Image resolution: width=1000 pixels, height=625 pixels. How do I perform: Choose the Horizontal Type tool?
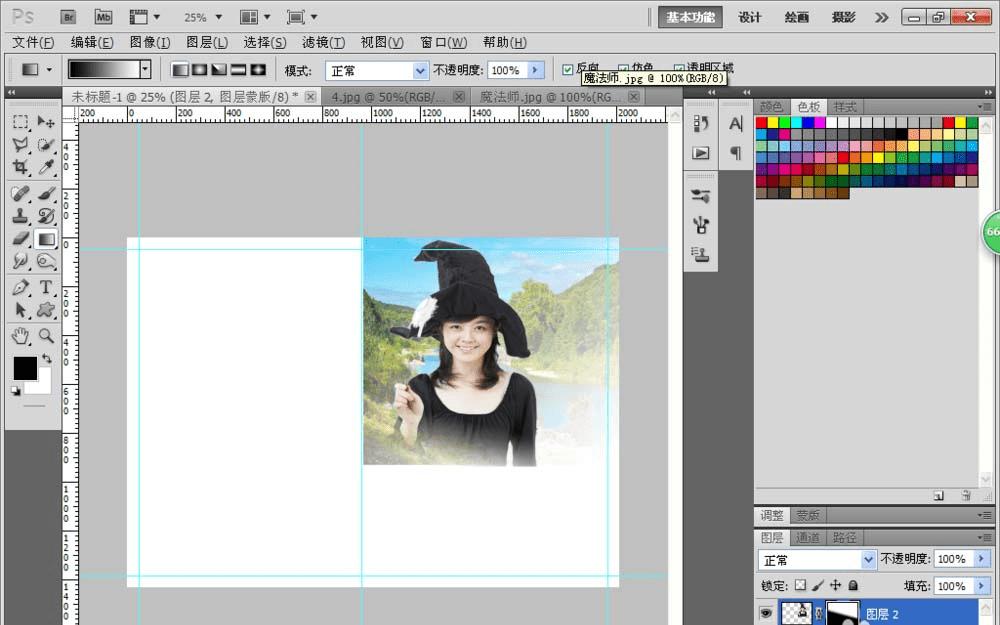click(x=46, y=287)
